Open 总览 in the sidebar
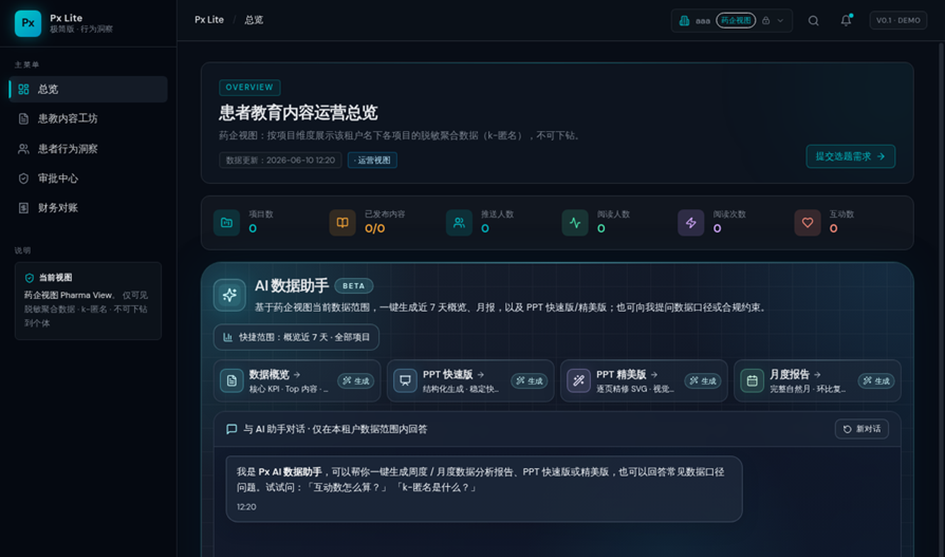Screen dimensions: 945x557 (x=88, y=89)
